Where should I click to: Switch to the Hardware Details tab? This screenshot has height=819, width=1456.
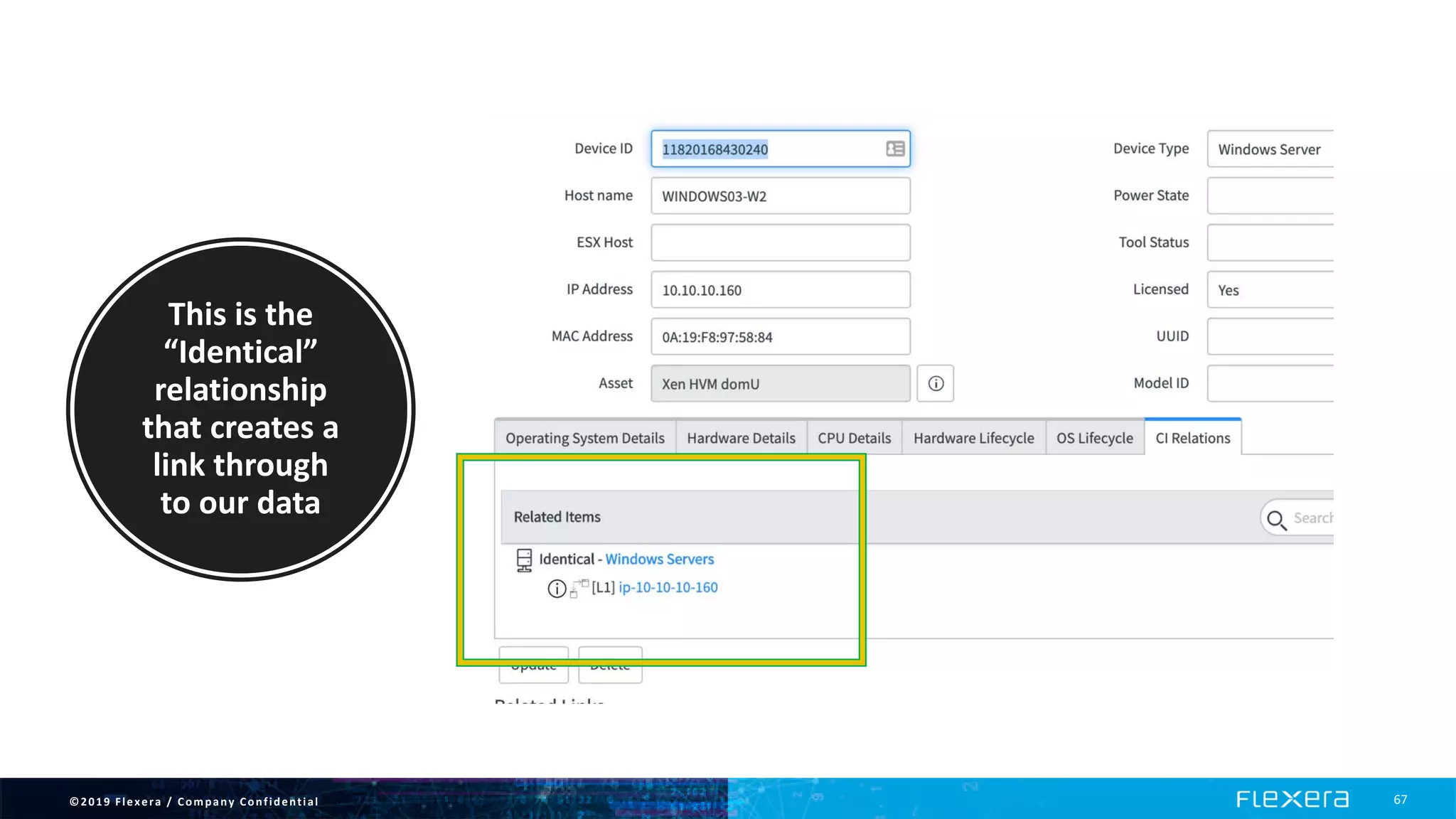tap(741, 438)
